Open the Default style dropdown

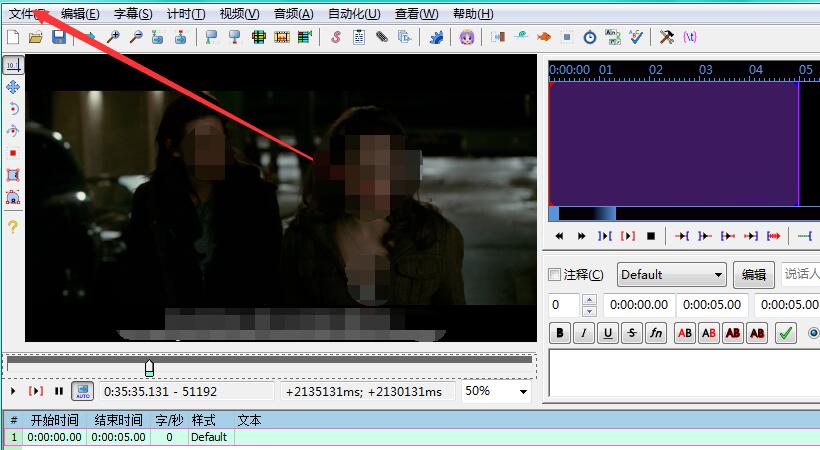(671, 275)
